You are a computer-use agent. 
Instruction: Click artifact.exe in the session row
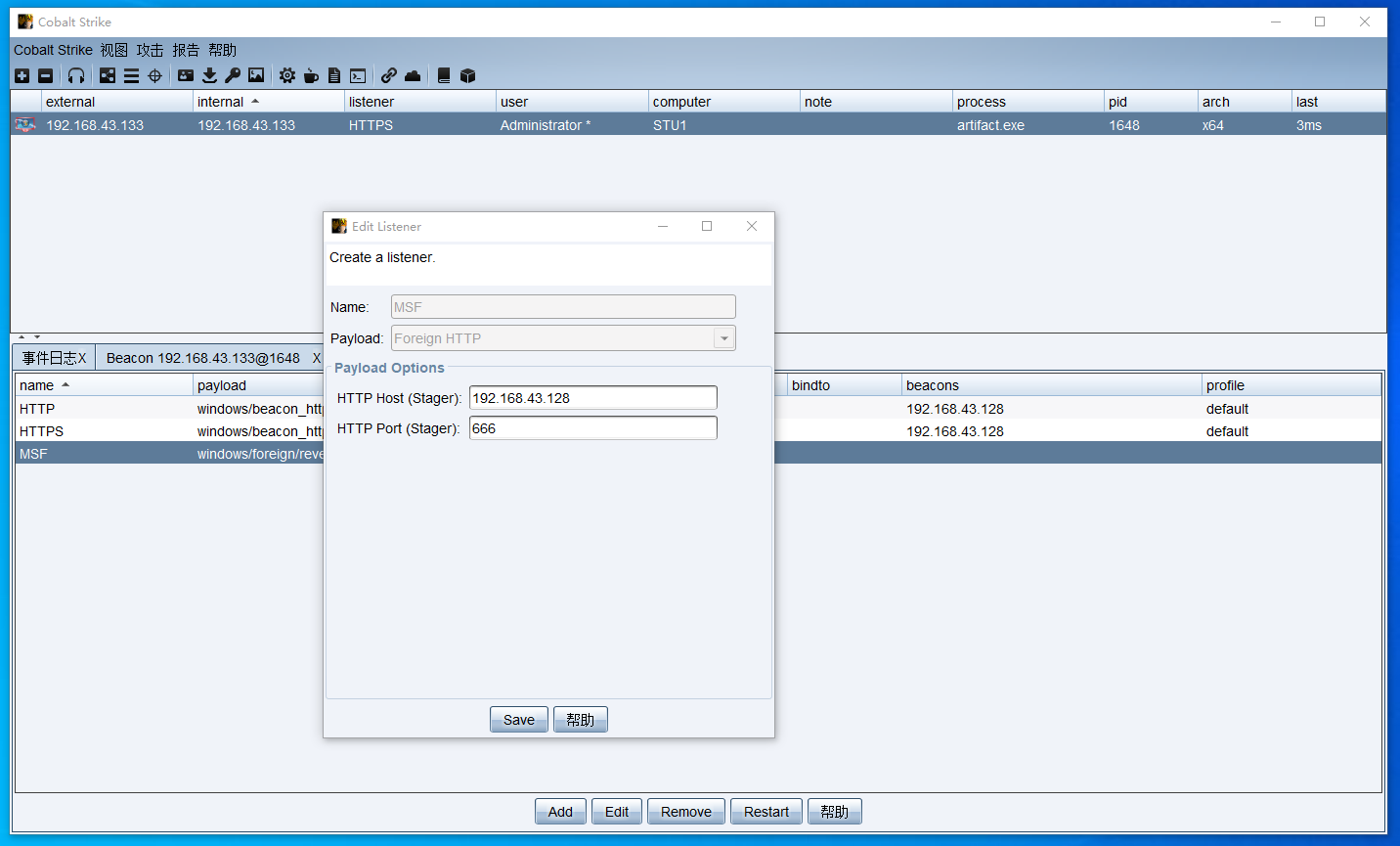990,125
